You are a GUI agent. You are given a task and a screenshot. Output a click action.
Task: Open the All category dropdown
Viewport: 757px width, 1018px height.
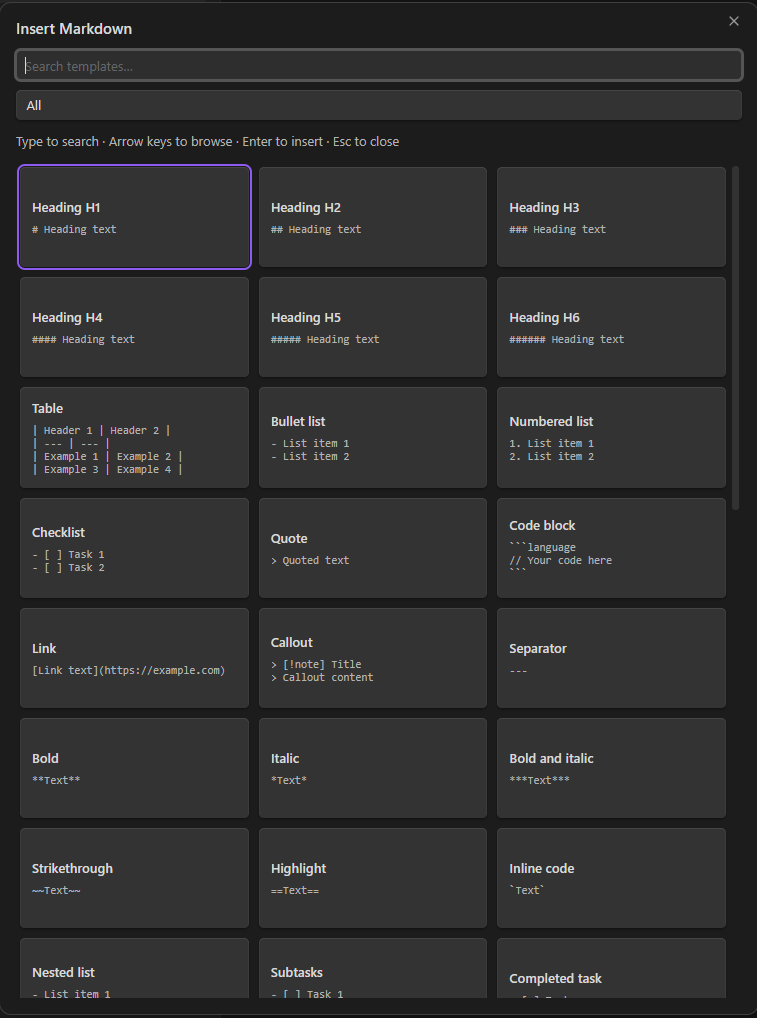click(378, 105)
